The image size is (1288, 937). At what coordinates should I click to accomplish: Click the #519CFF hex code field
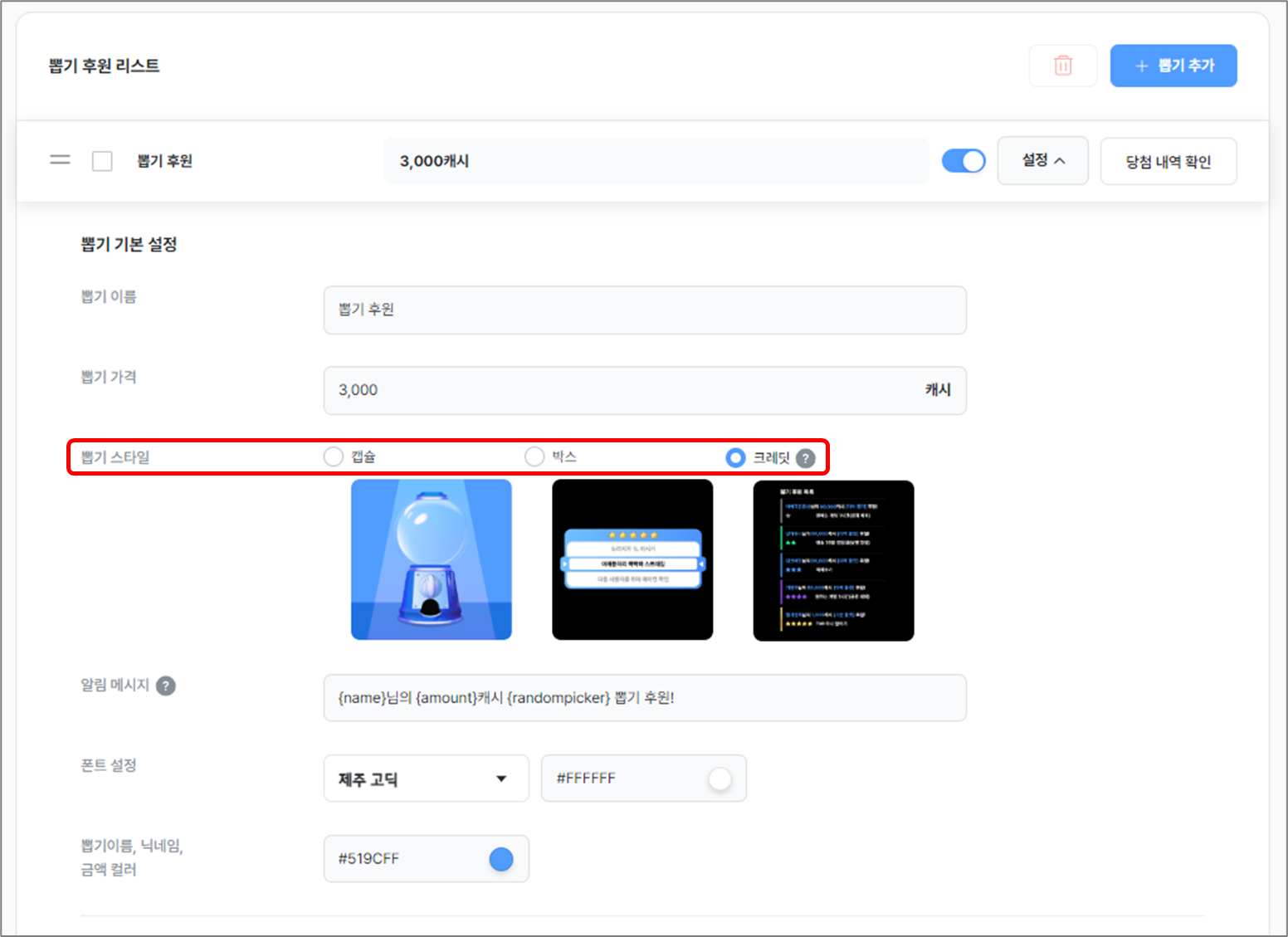point(426,859)
